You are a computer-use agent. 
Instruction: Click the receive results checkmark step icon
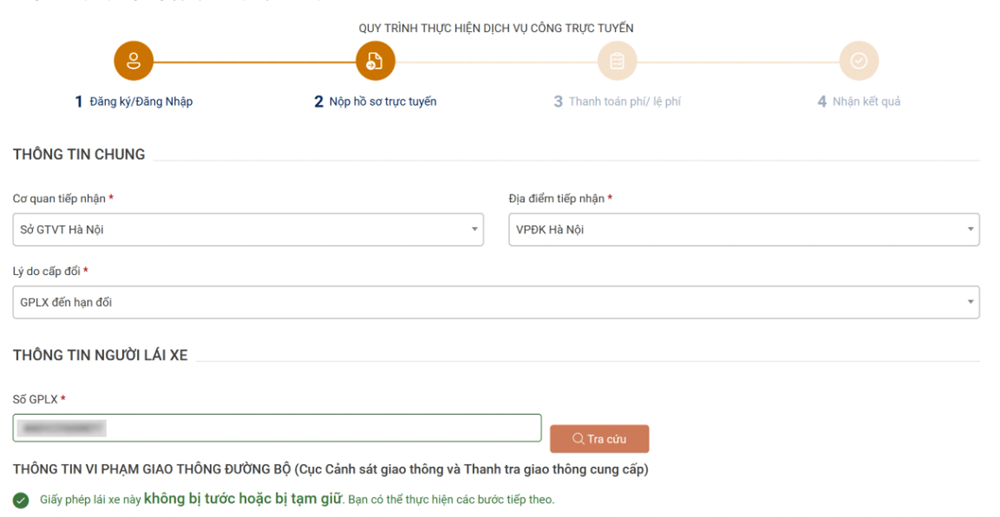click(858, 61)
